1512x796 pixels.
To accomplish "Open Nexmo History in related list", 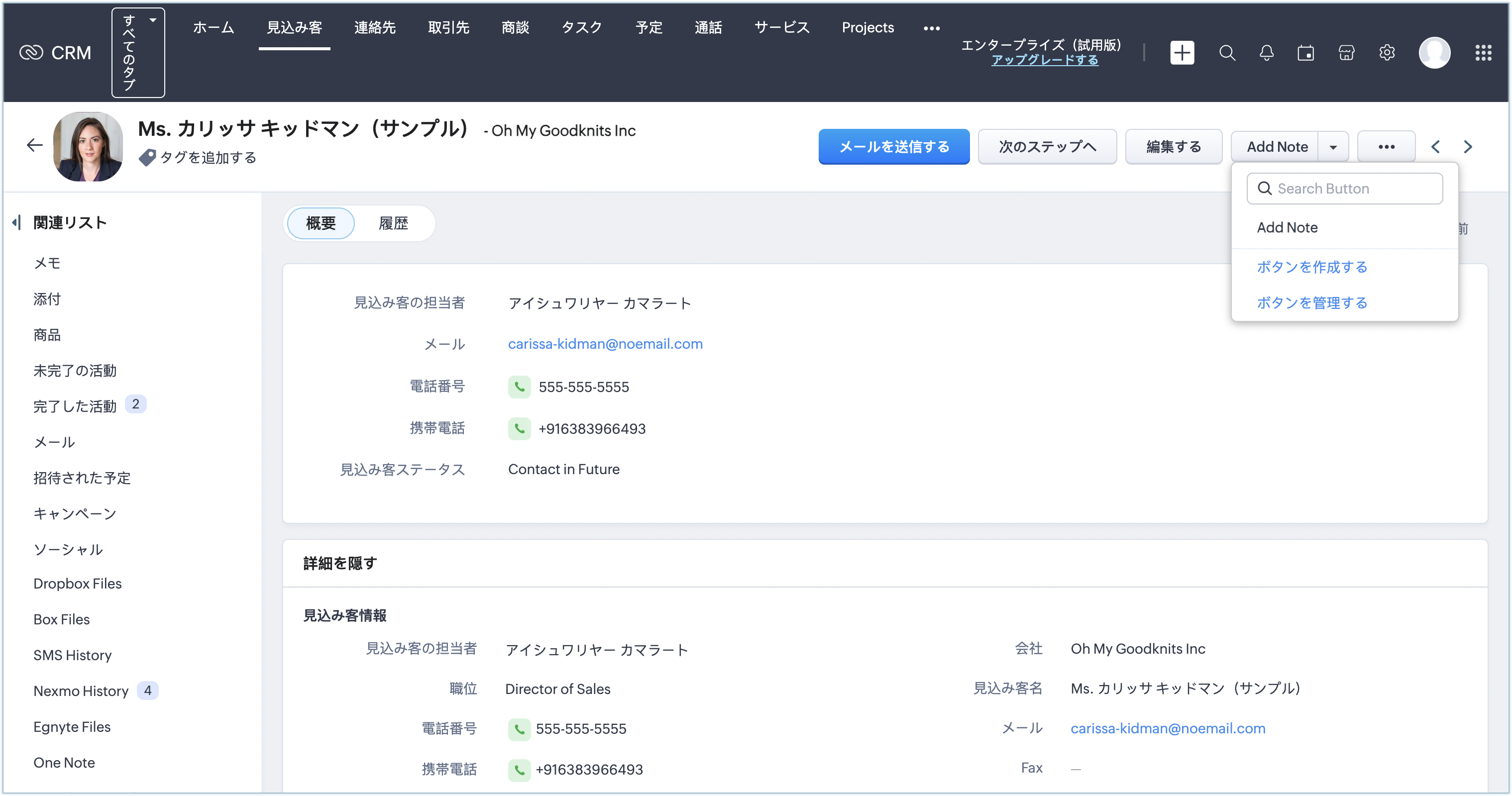I will (81, 691).
